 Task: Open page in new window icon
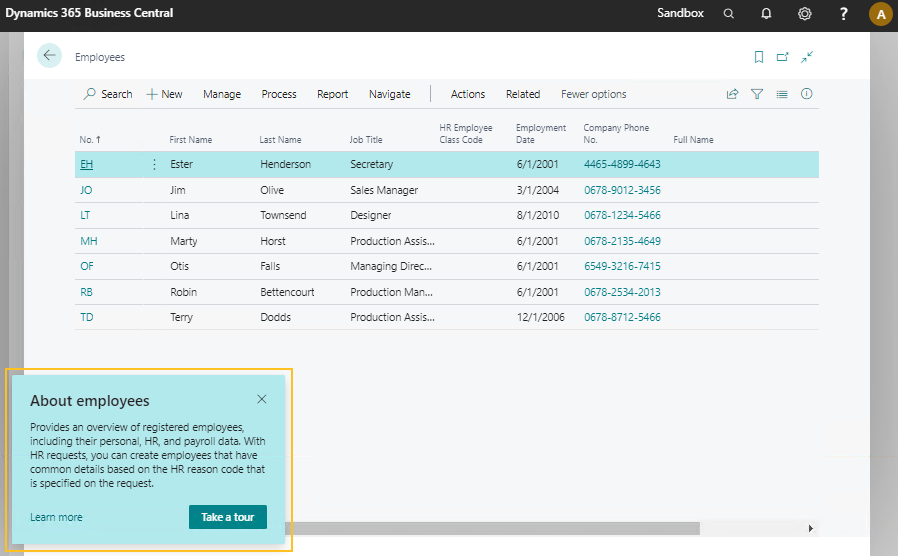pos(782,57)
